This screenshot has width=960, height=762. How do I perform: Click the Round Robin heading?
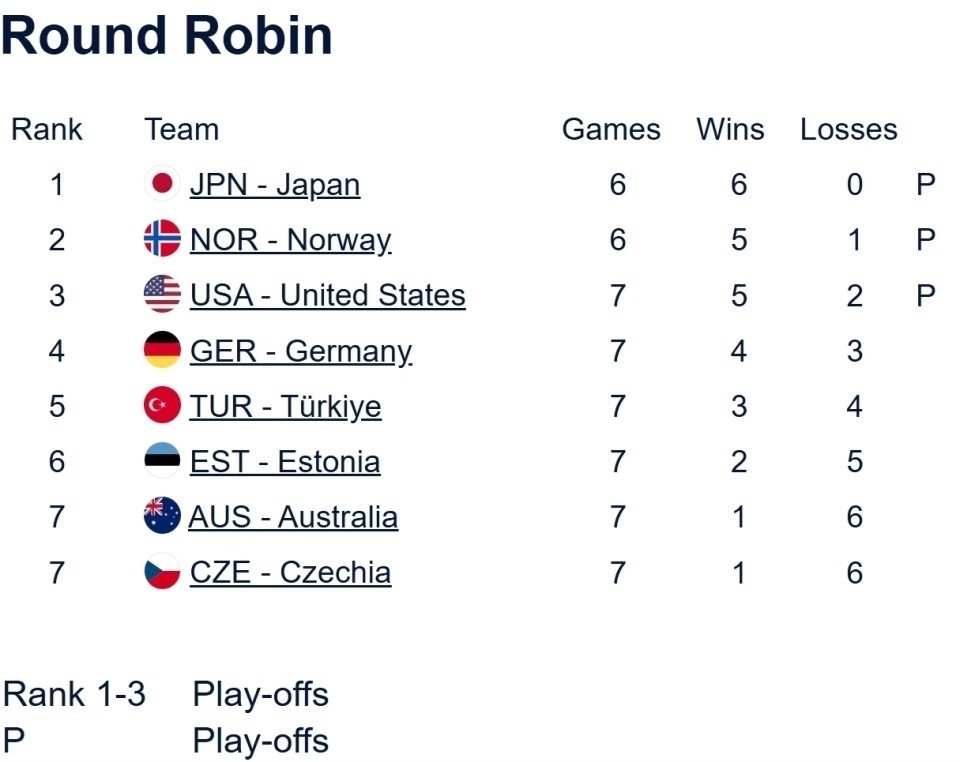(x=166, y=36)
